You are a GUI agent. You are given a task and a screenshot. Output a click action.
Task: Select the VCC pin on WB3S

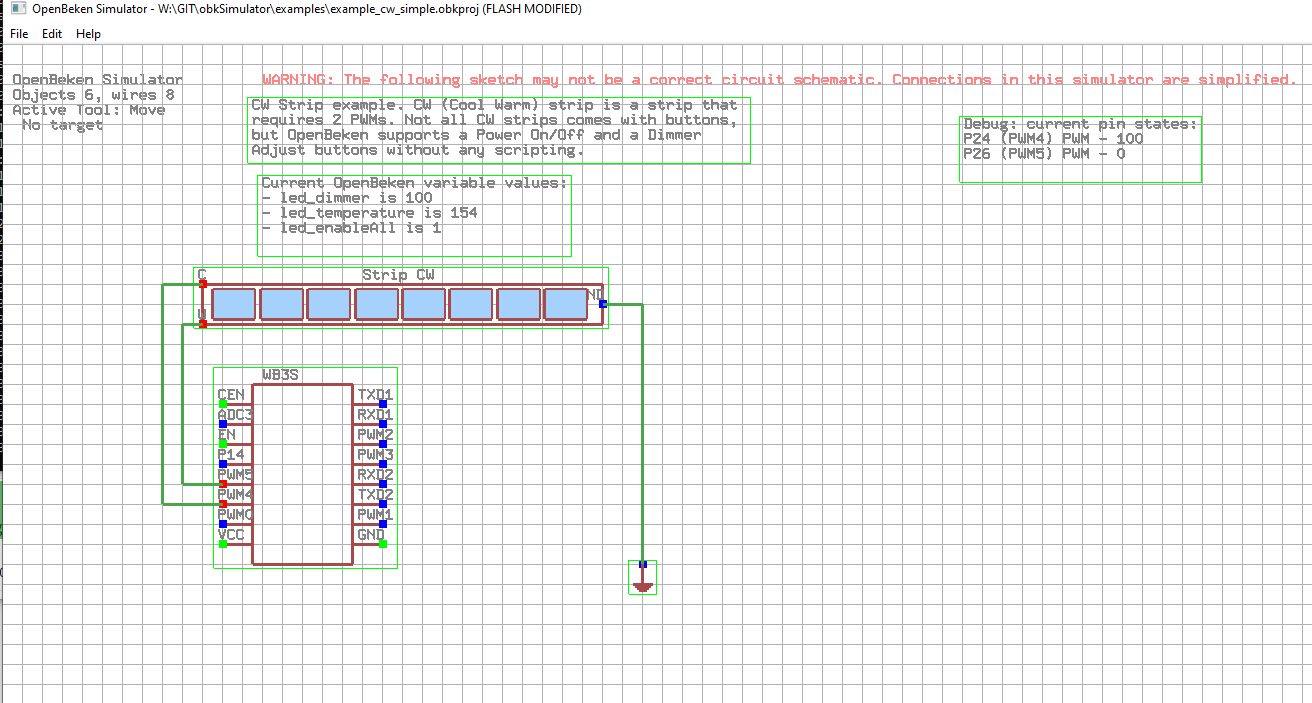pyautogui.click(x=223, y=543)
